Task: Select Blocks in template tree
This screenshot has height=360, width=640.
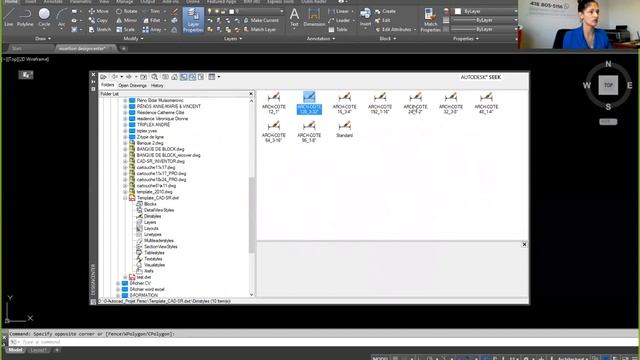Action: click(x=150, y=204)
